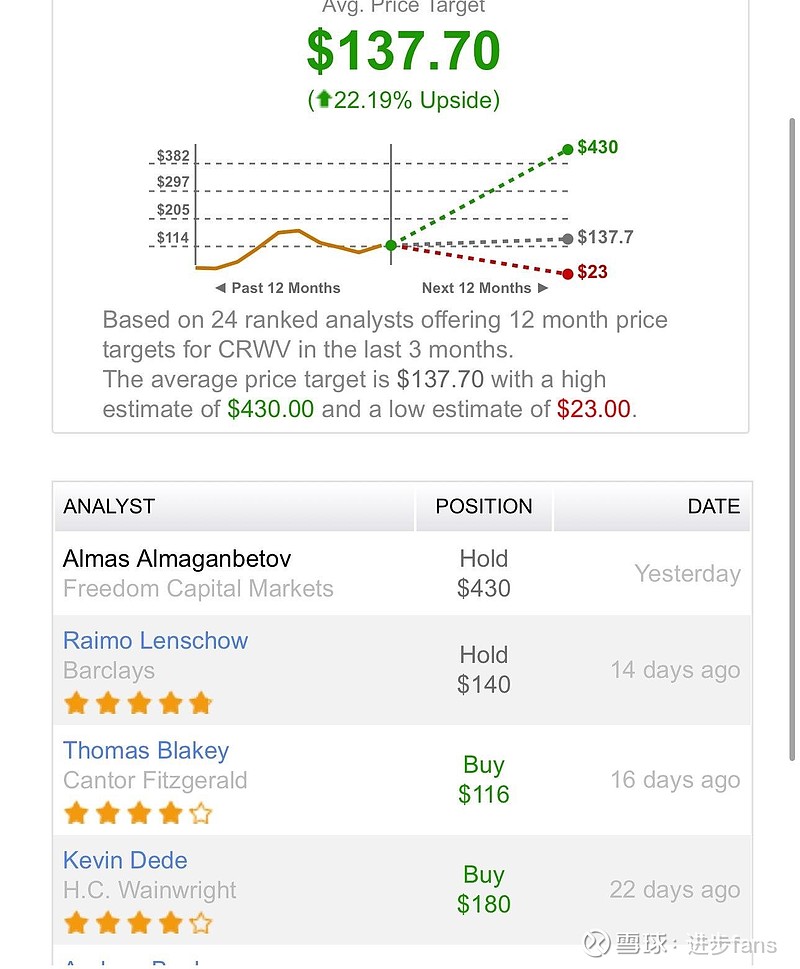Open Kevin Dede analyst profile
The height and width of the screenshot is (969, 800).
[125, 861]
